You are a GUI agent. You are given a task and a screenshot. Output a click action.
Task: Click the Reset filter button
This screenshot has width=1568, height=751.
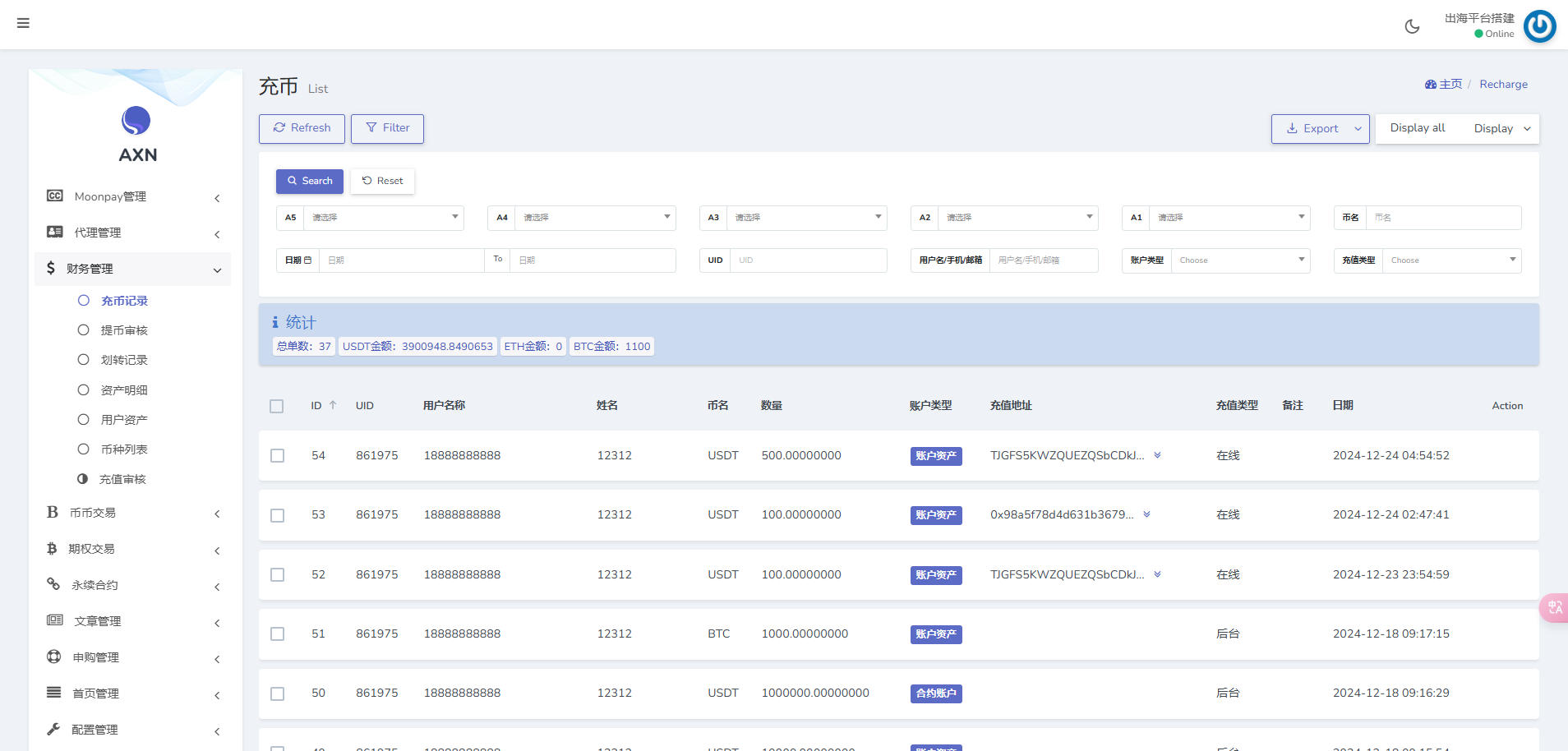[x=382, y=181]
